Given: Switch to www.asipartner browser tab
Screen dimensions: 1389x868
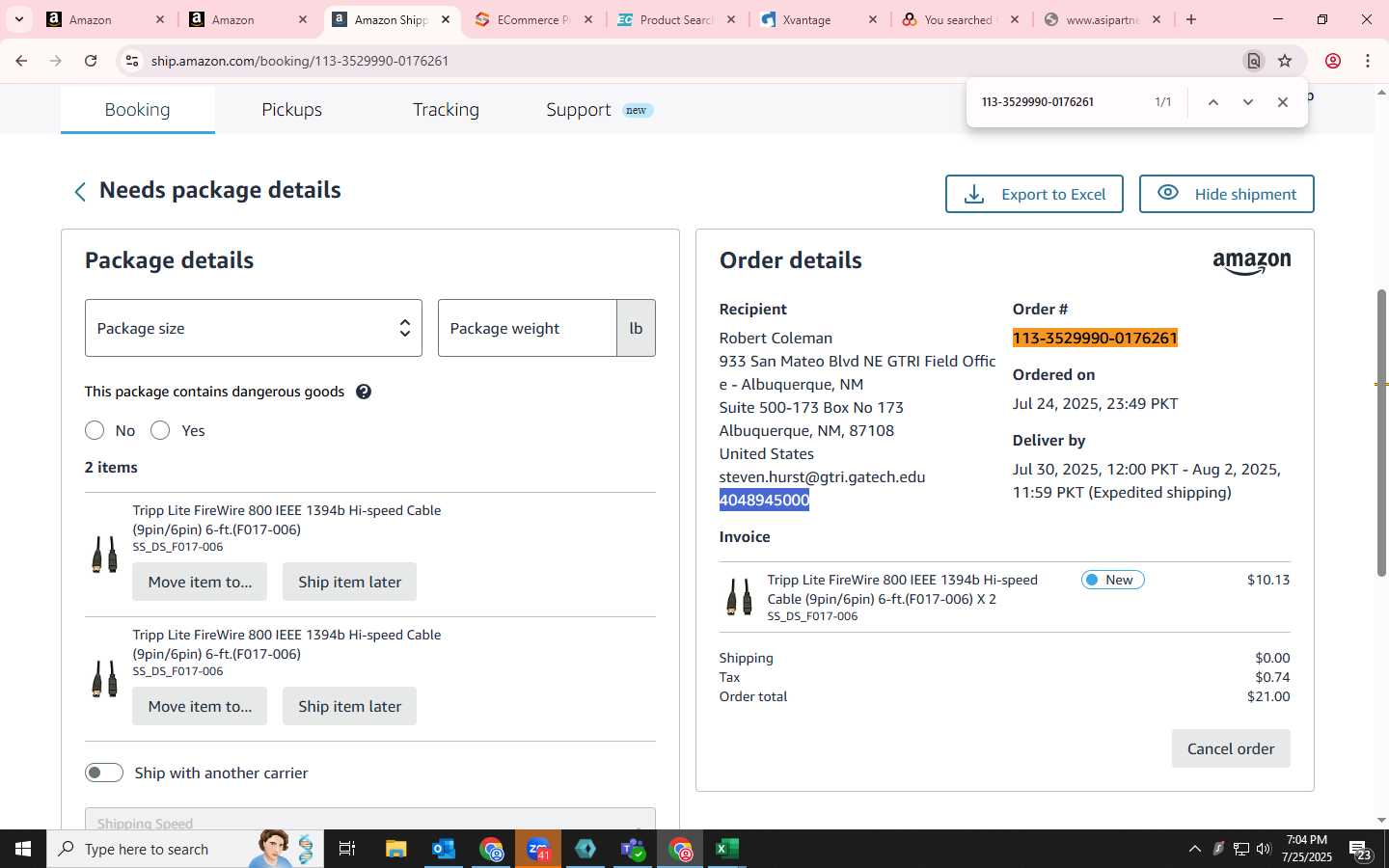Looking at the screenshot, I should pyautogui.click(x=1102, y=19).
